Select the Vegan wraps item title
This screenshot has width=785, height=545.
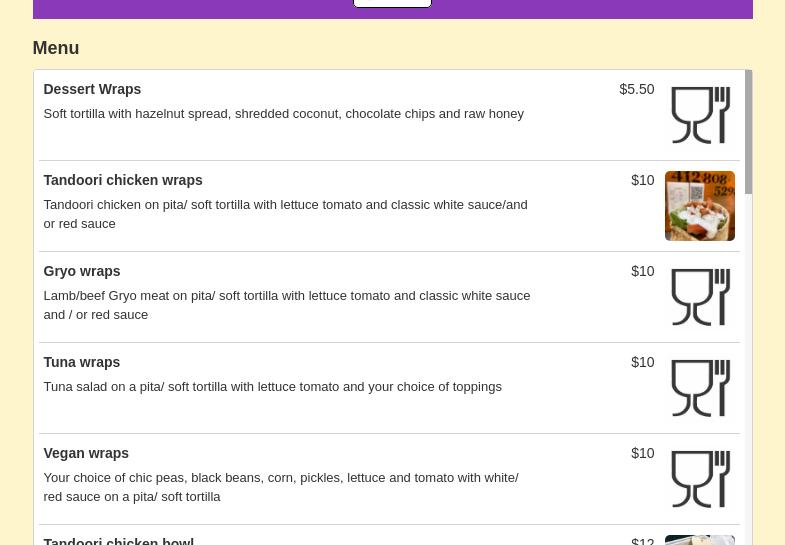86,453
